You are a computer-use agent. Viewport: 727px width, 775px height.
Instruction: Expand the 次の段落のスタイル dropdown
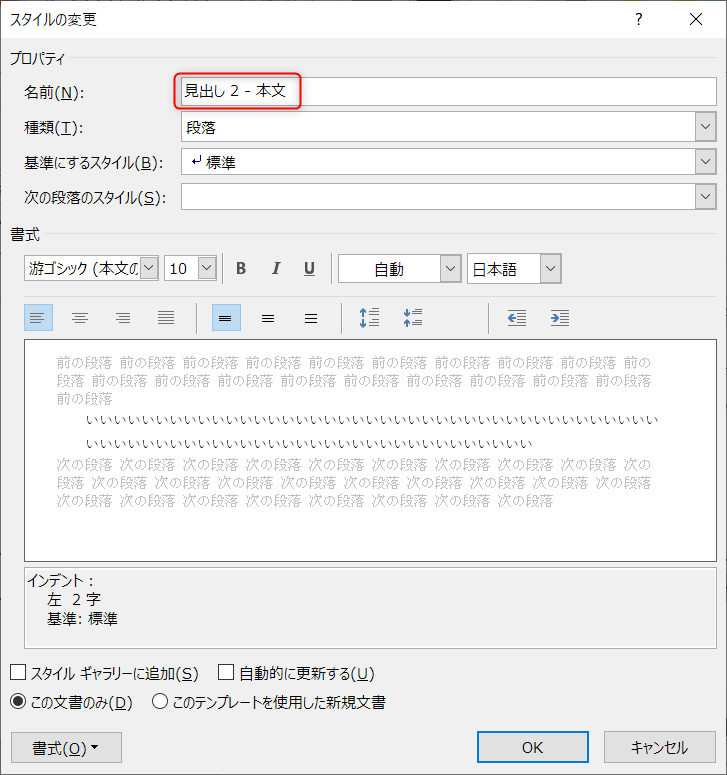[706, 197]
